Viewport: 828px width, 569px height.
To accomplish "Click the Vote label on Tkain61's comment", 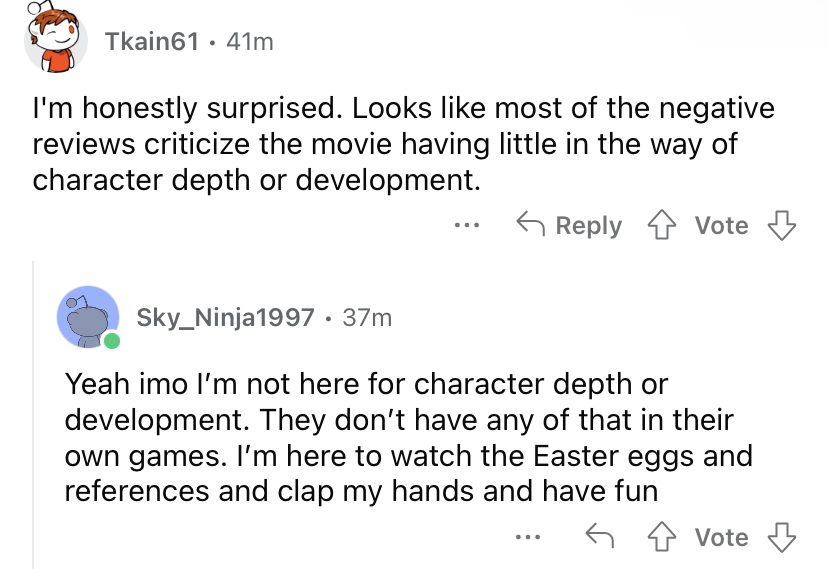I will (x=721, y=226).
